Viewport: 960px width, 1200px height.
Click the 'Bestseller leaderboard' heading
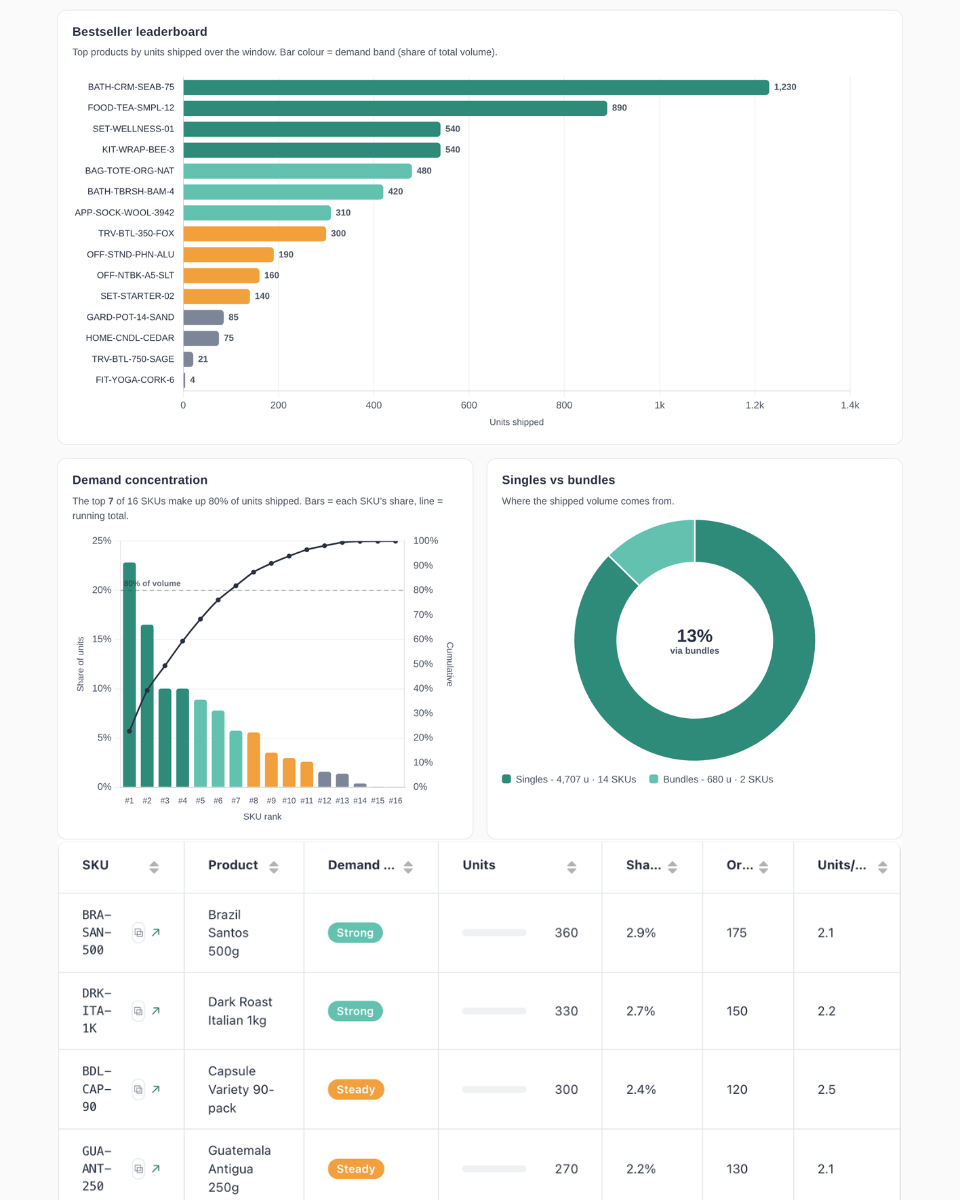click(x=140, y=32)
